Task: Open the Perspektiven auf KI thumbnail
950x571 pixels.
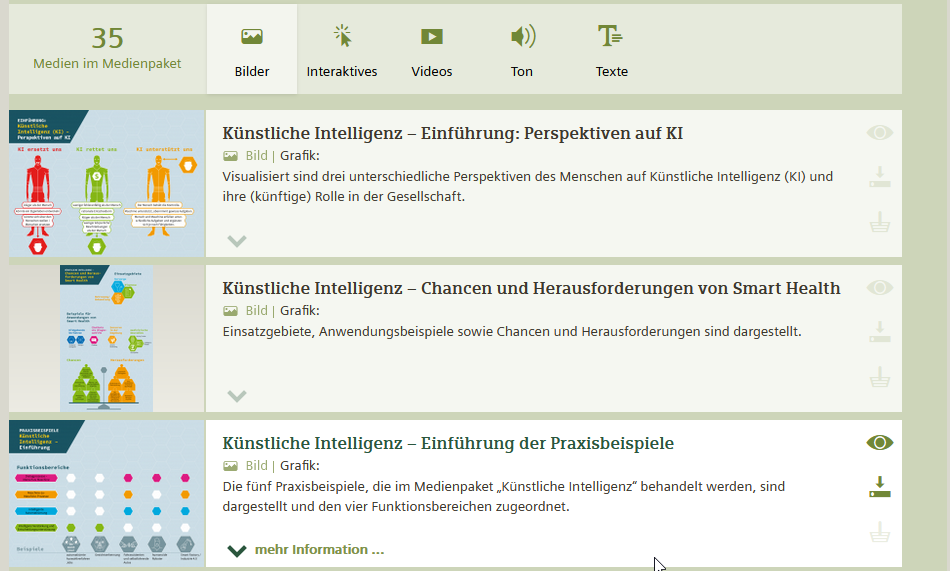Action: [x=106, y=184]
